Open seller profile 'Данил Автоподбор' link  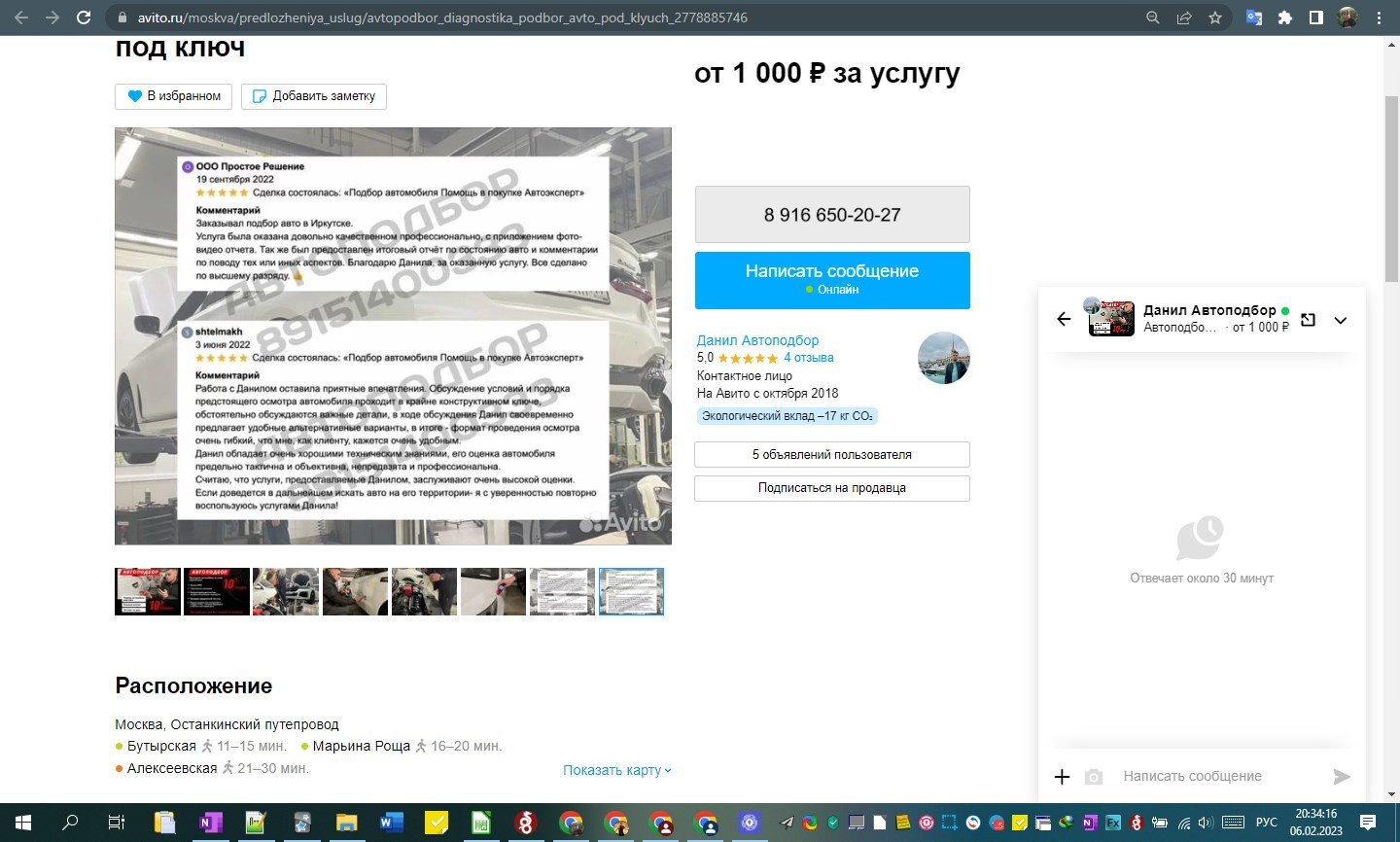point(757,340)
